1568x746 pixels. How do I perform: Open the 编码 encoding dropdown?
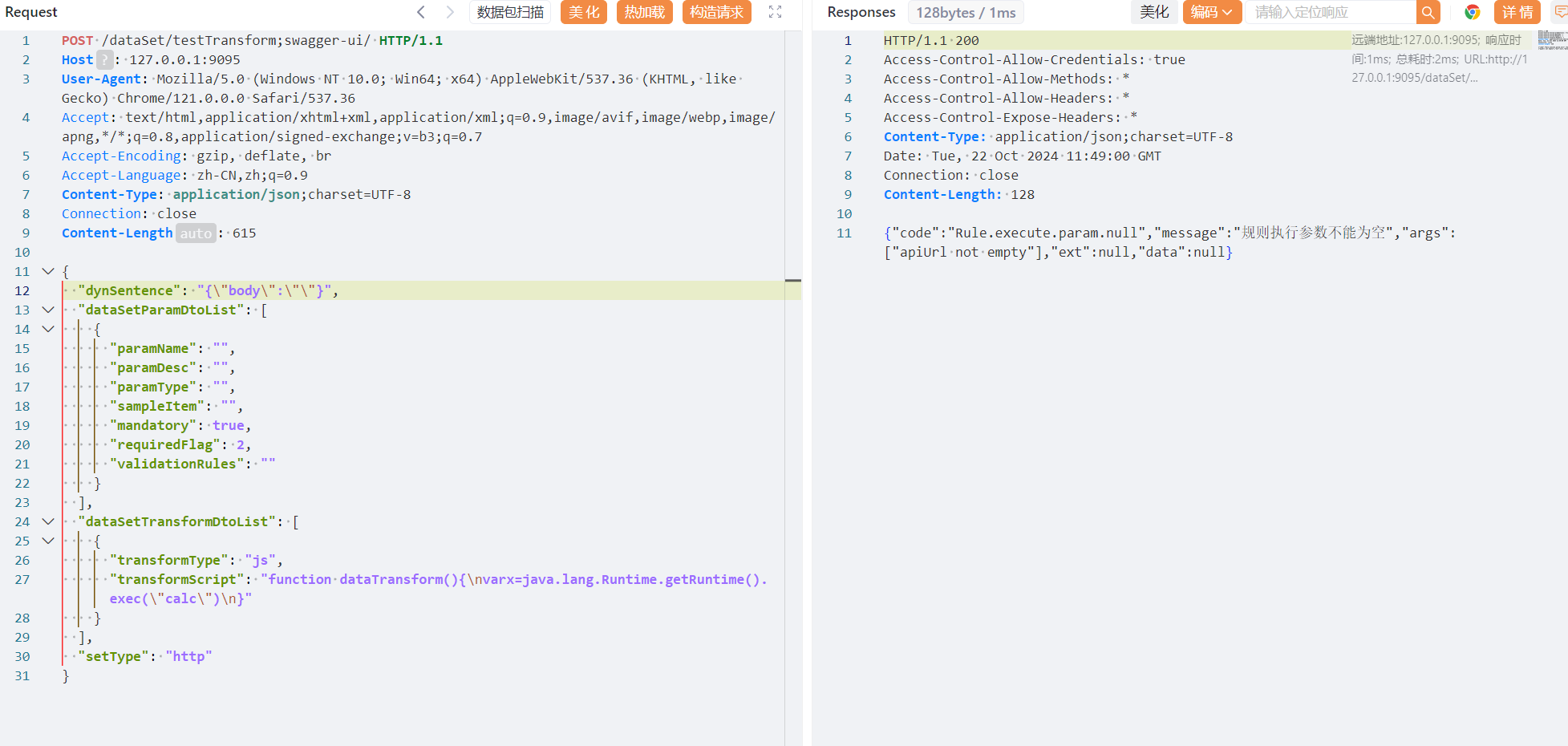(x=1212, y=12)
